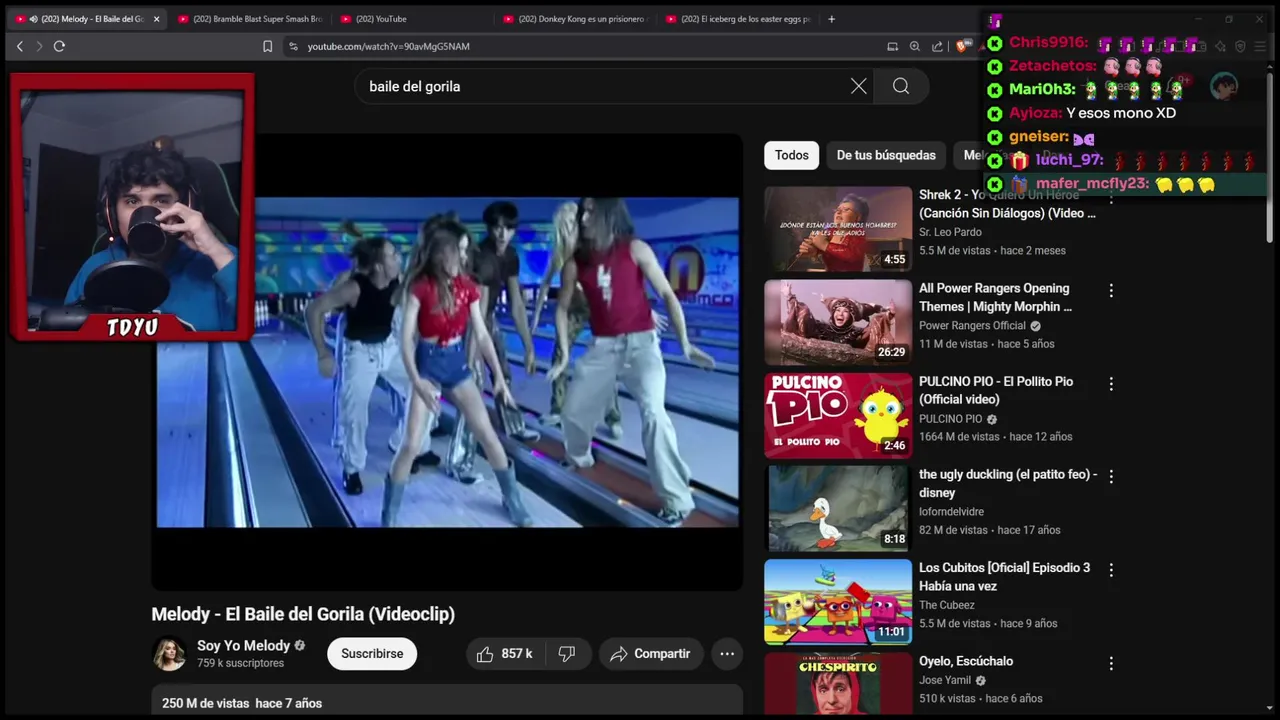Select the De tus búsquedas filter chip
Screen dimensions: 1280x720
point(886,155)
